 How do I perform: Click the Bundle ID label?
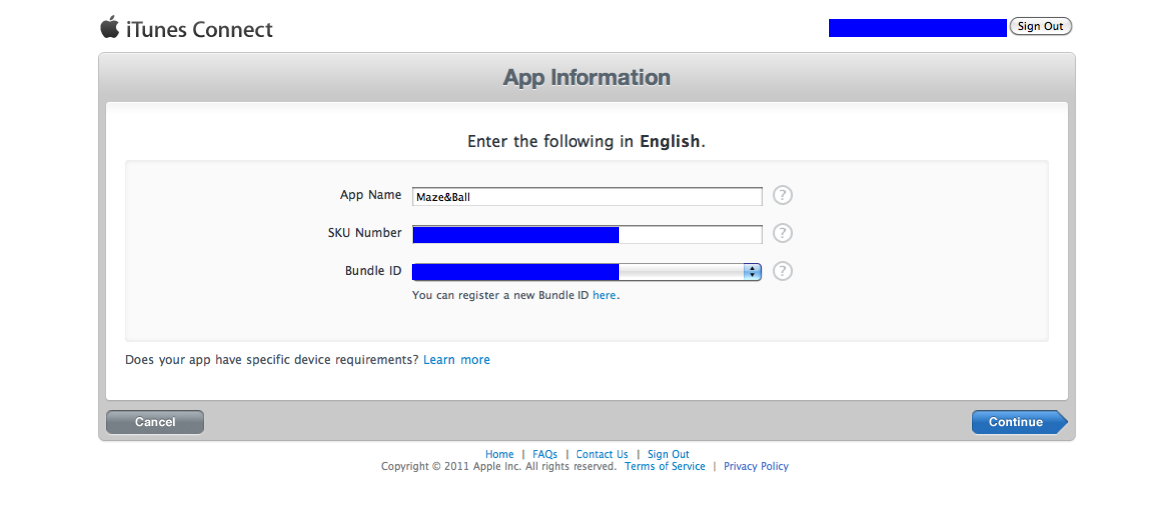(373, 271)
